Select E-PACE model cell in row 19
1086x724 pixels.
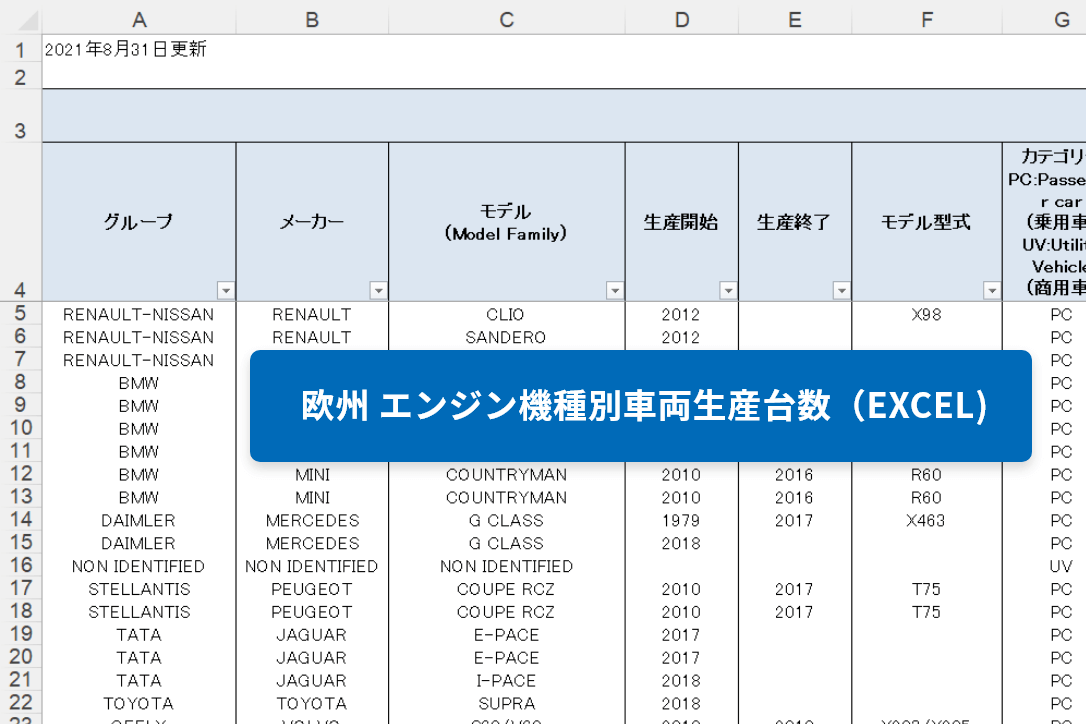pos(507,635)
